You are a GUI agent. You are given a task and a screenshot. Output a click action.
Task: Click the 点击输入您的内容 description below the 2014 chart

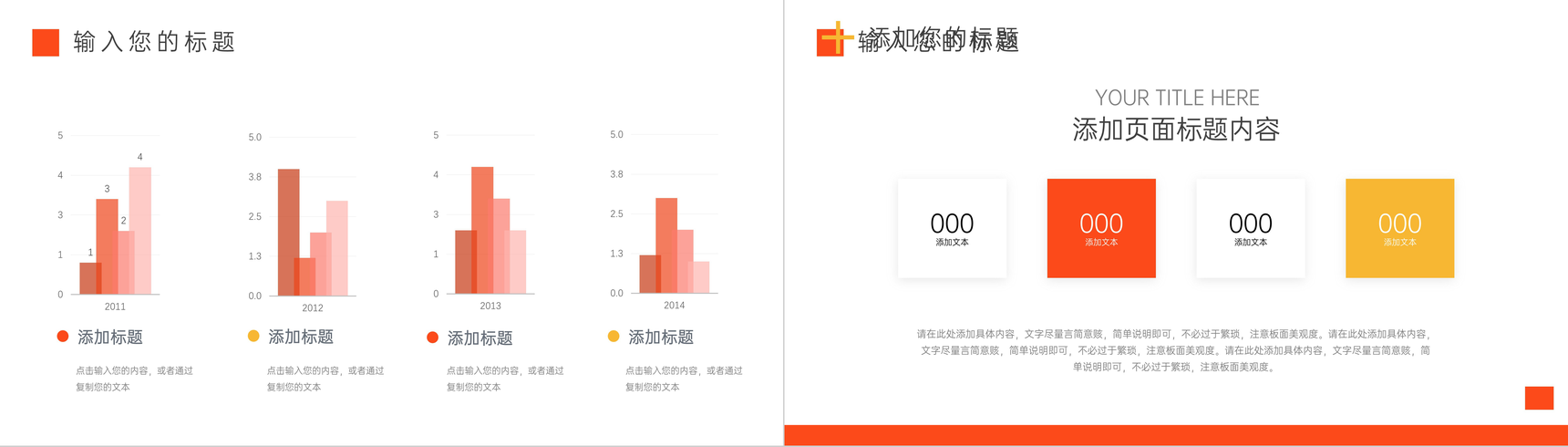(x=684, y=379)
